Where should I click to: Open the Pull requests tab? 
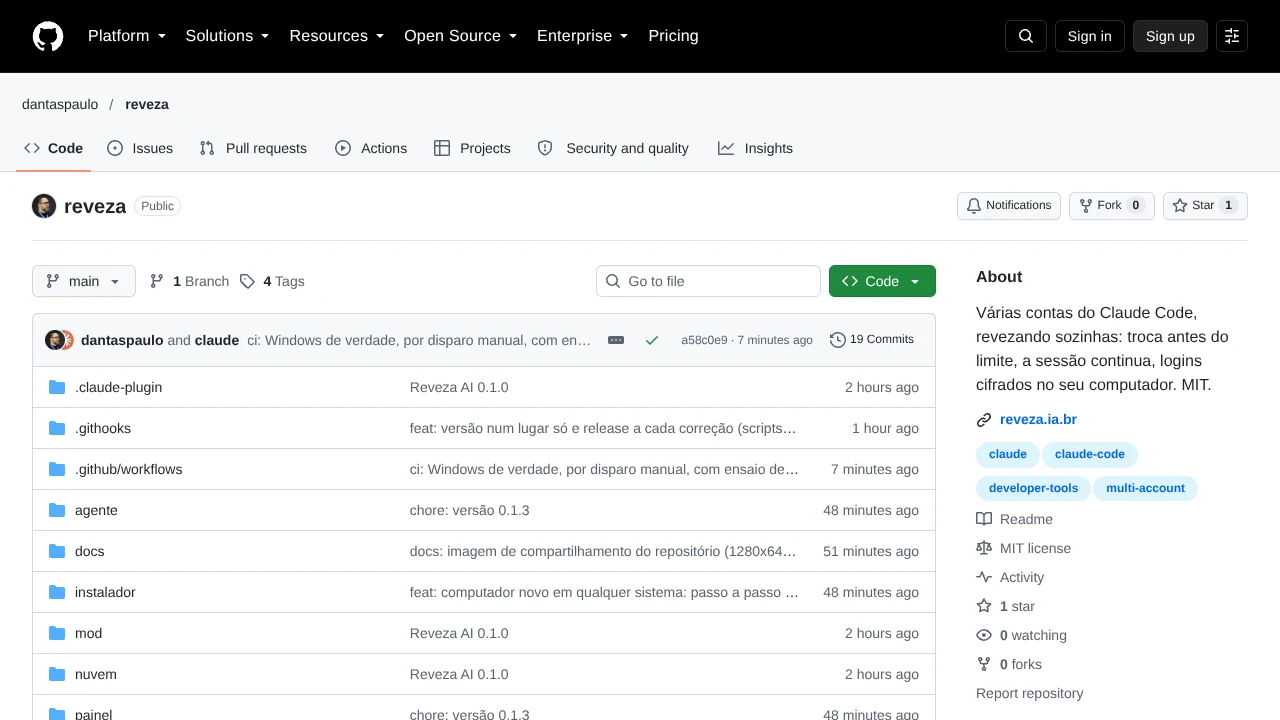click(x=253, y=148)
